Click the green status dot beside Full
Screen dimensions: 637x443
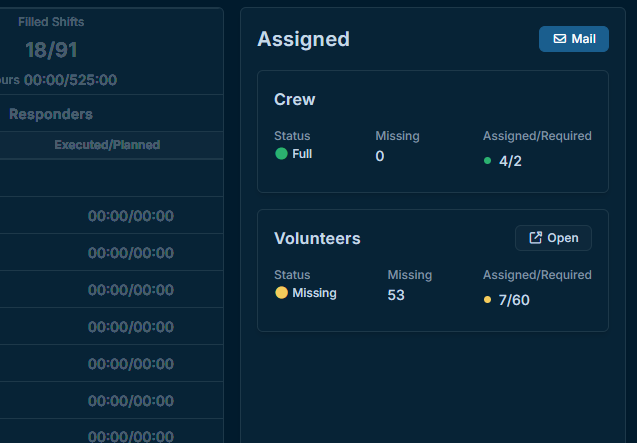[281, 154]
